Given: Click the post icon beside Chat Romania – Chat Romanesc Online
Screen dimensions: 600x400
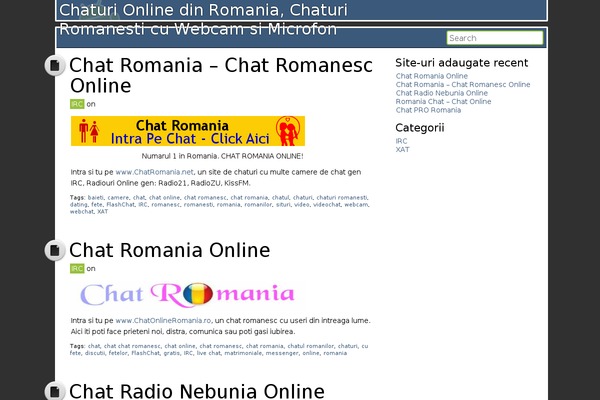Looking at the screenshot, I should pyautogui.click(x=55, y=65).
